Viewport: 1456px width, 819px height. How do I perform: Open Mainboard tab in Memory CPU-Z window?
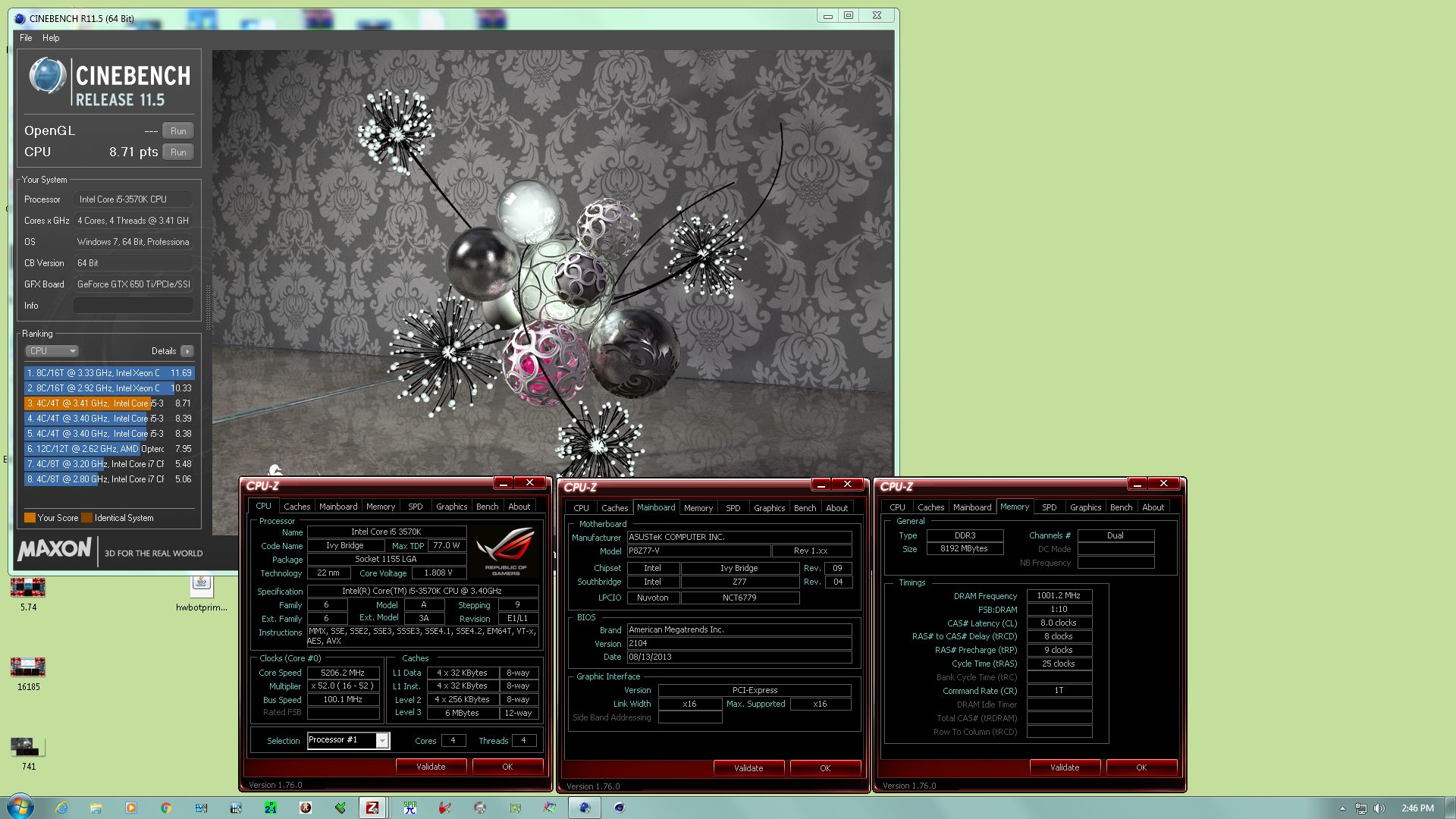click(972, 507)
